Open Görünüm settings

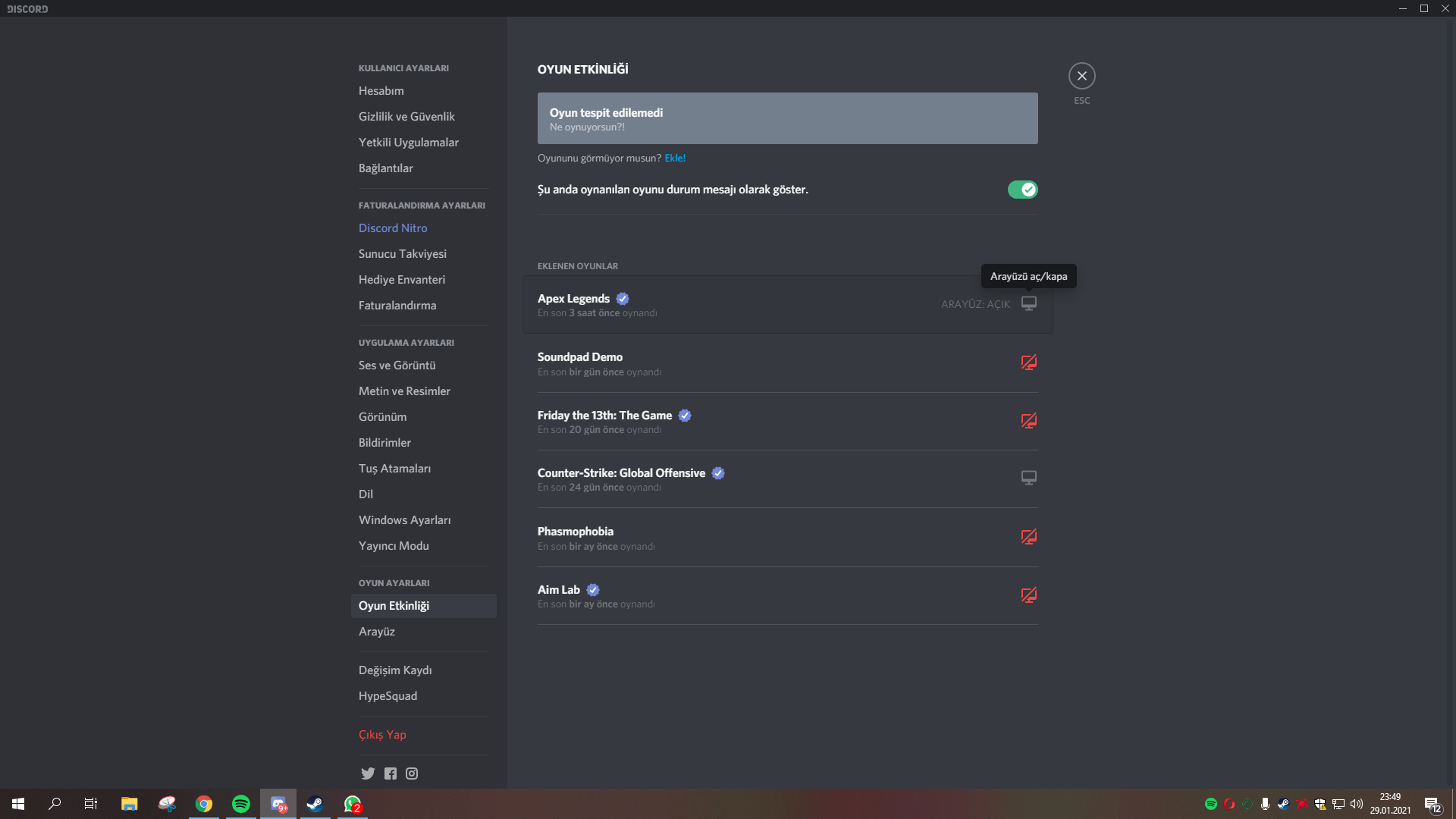click(x=423, y=417)
